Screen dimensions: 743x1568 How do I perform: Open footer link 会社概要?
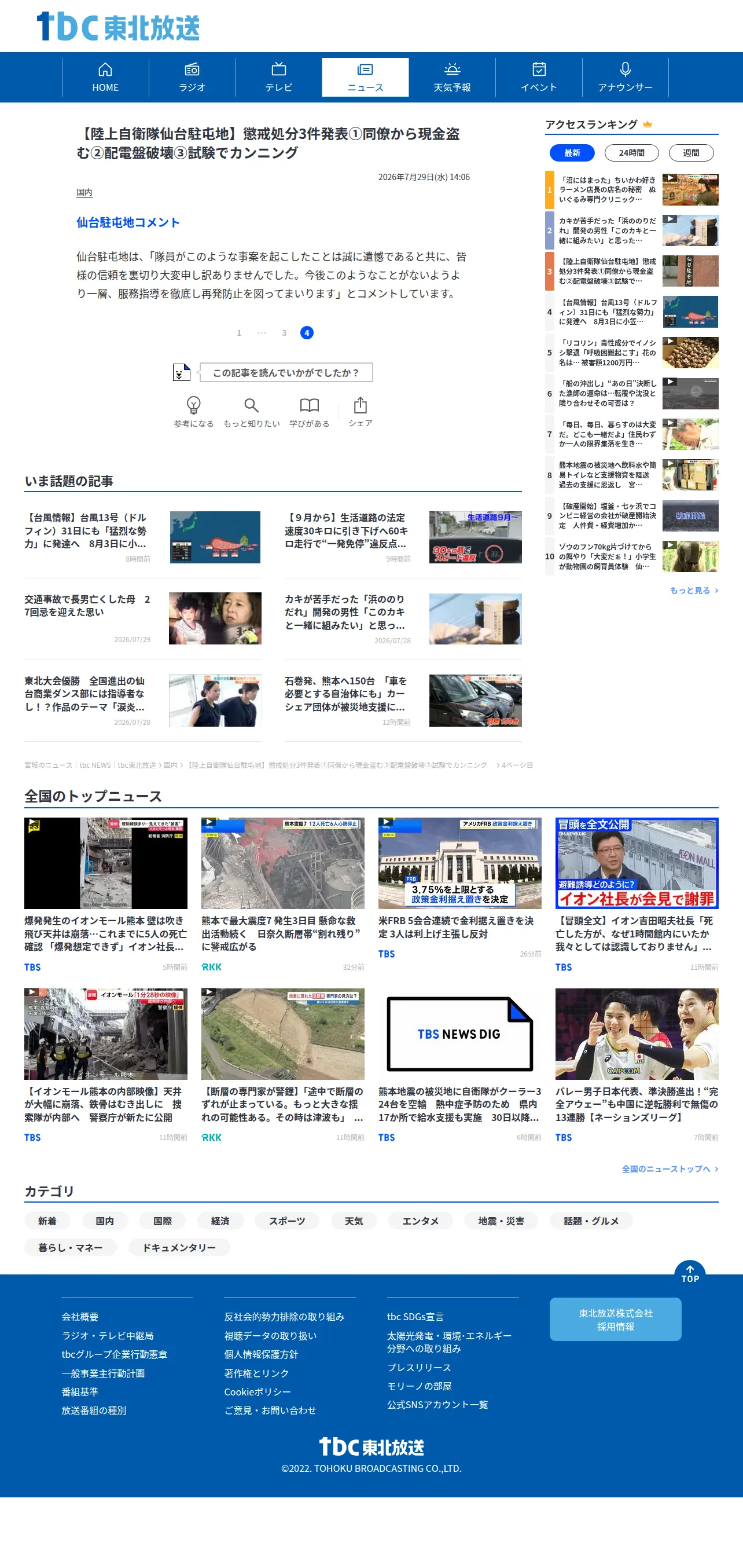[x=80, y=1317]
